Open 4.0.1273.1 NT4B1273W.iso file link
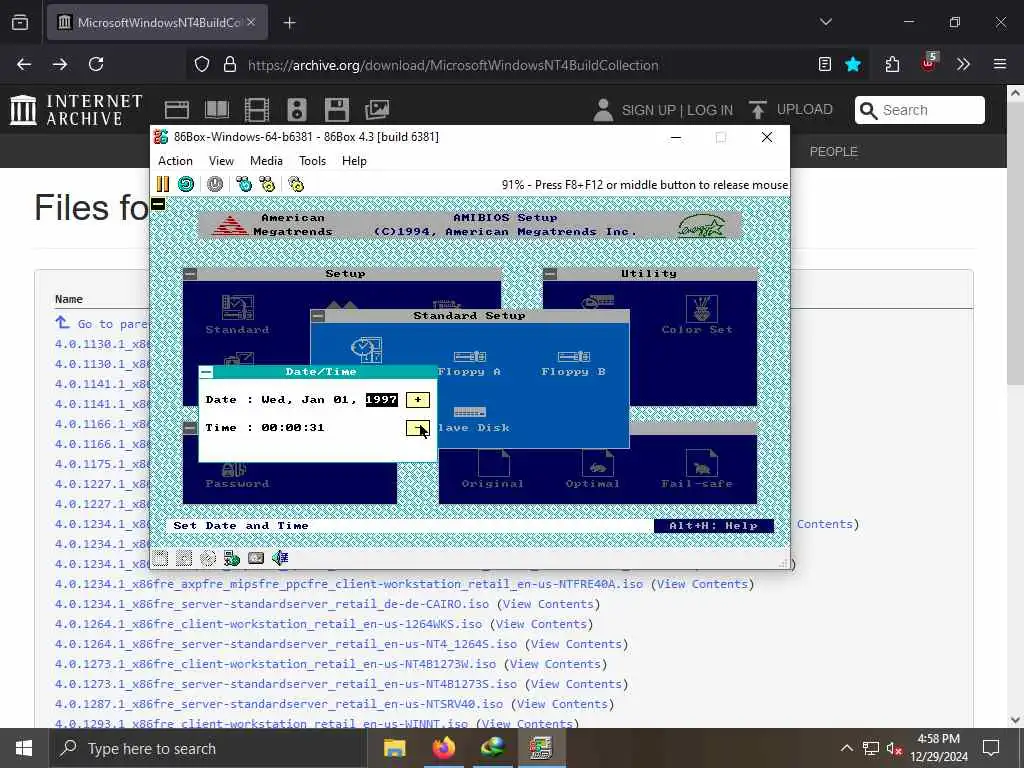 click(275, 664)
